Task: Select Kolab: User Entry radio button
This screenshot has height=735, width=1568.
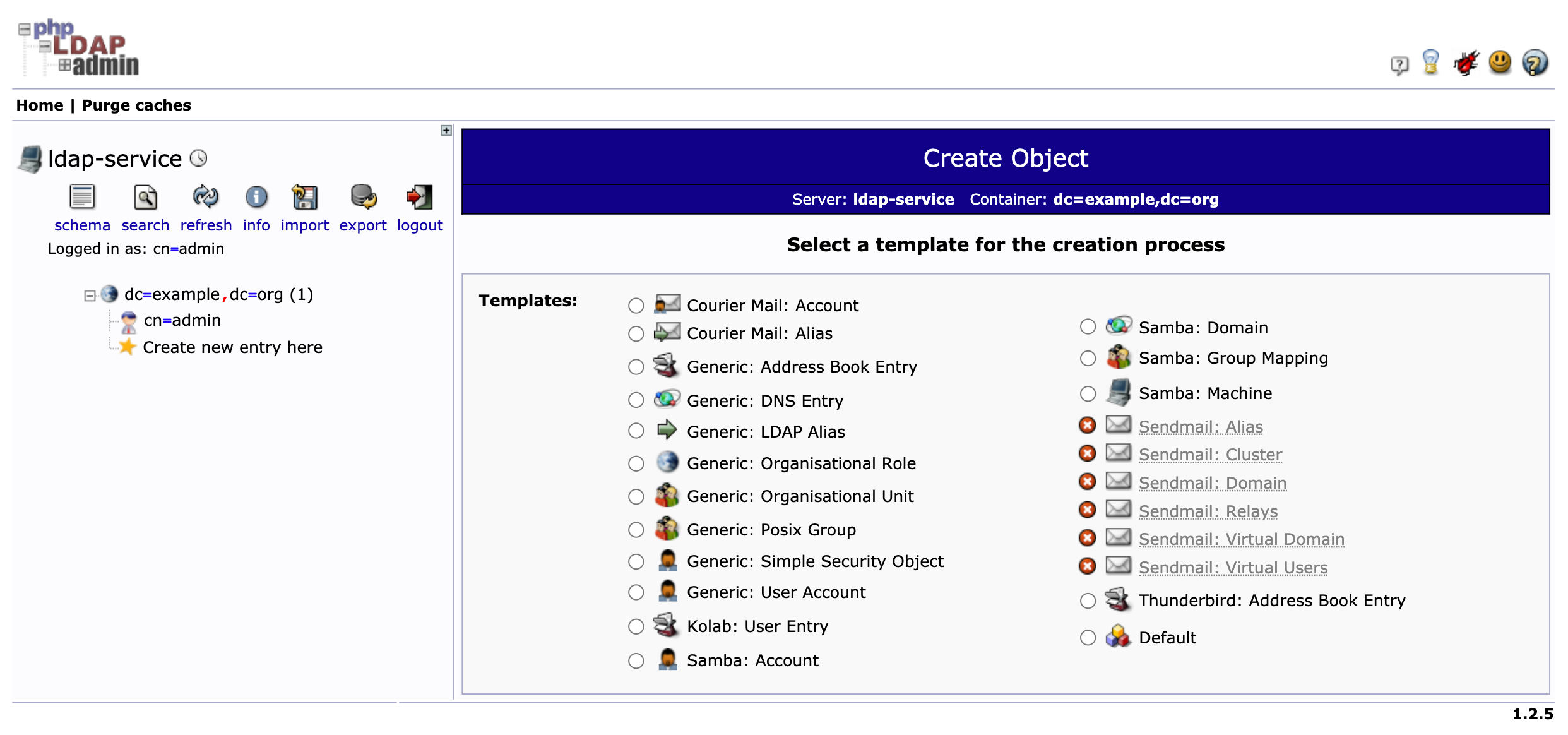Action: (x=636, y=626)
